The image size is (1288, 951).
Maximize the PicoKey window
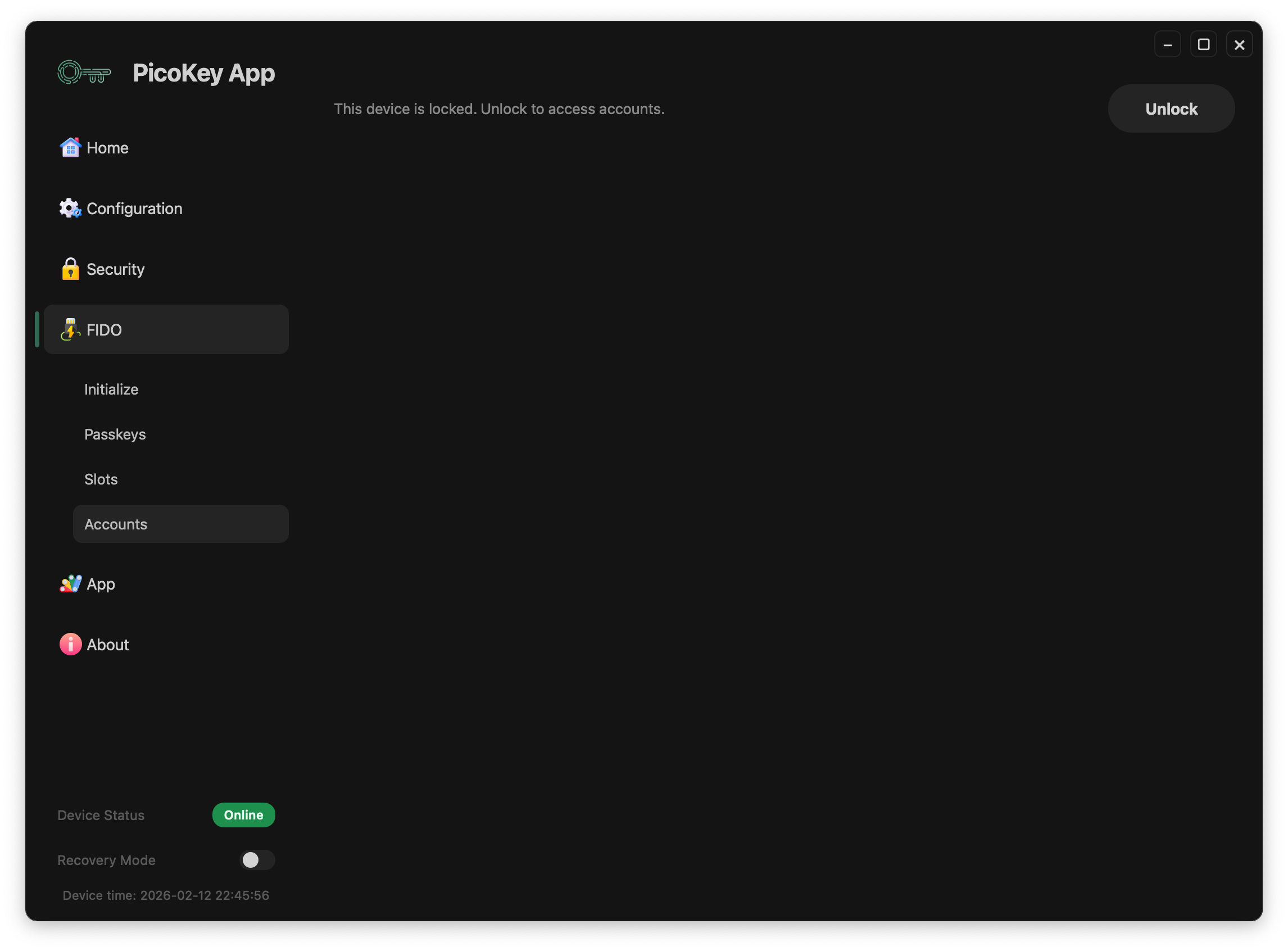1203,44
